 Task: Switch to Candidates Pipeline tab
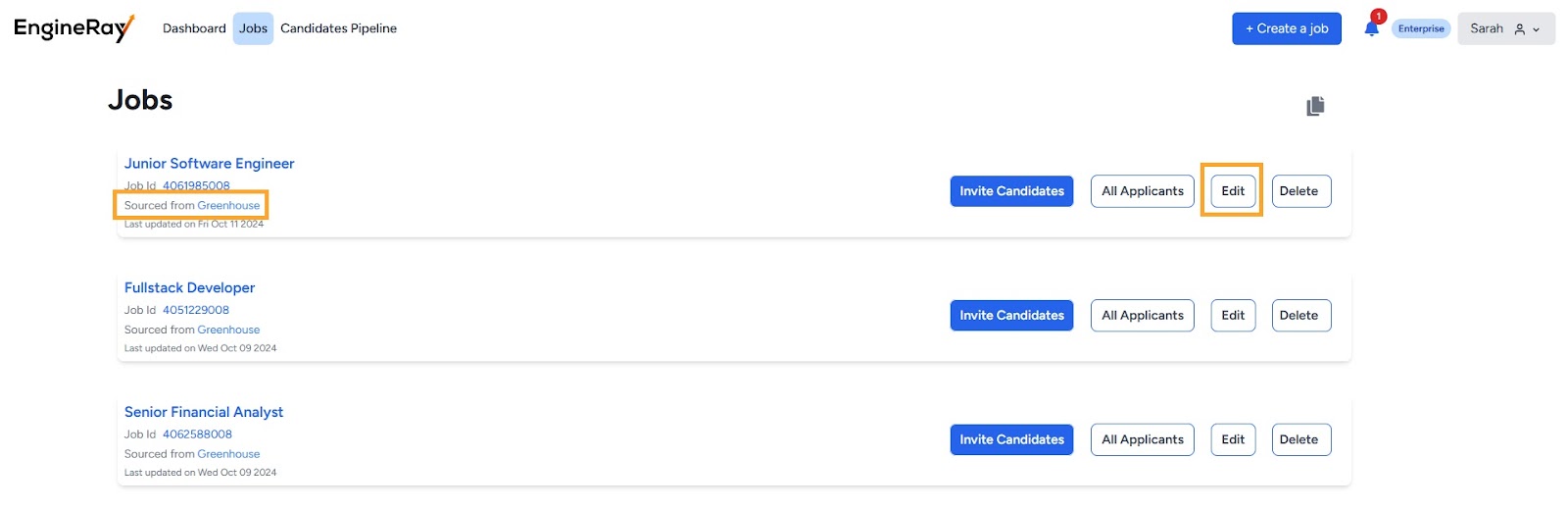tap(338, 28)
